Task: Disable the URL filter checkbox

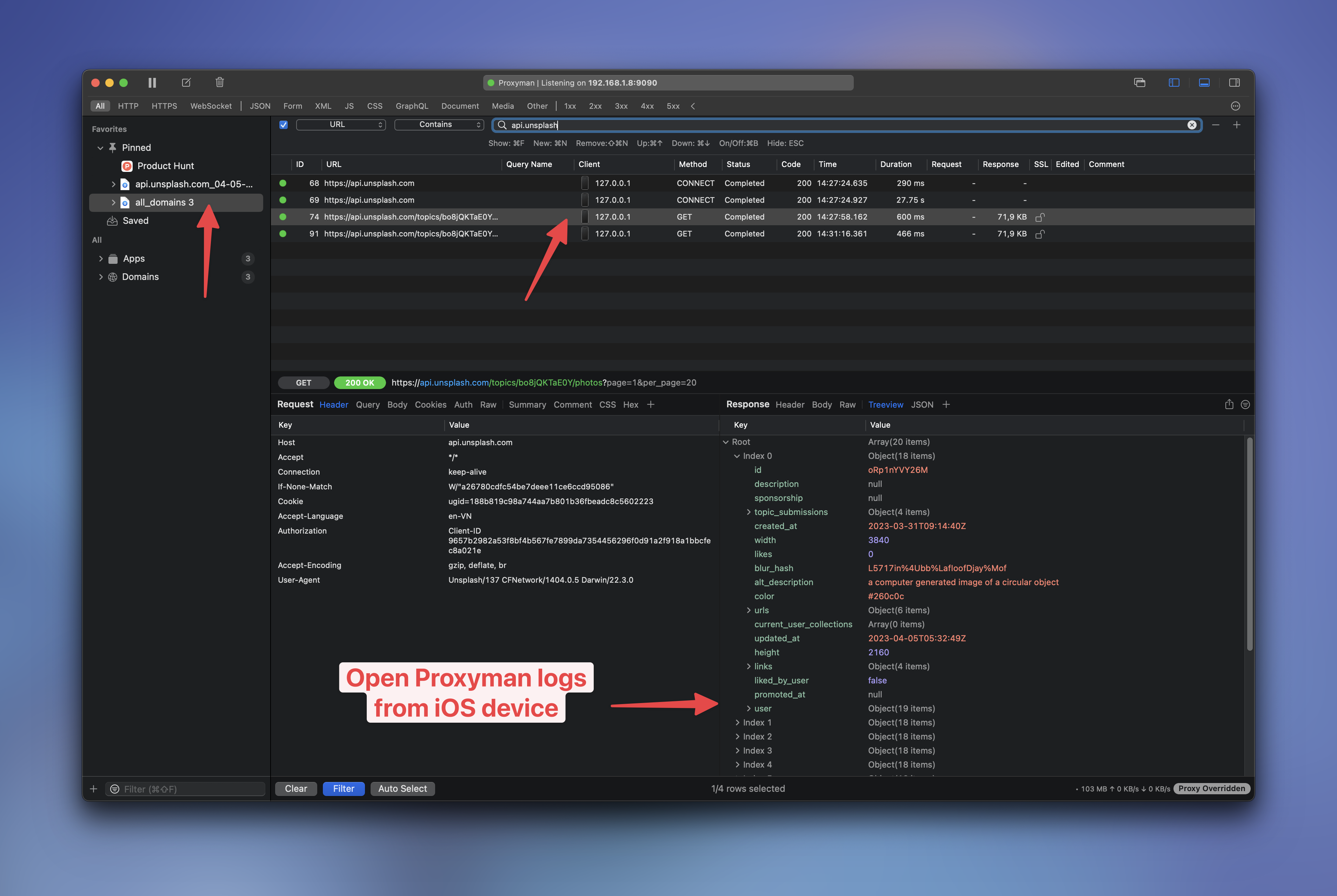Action: coord(284,125)
